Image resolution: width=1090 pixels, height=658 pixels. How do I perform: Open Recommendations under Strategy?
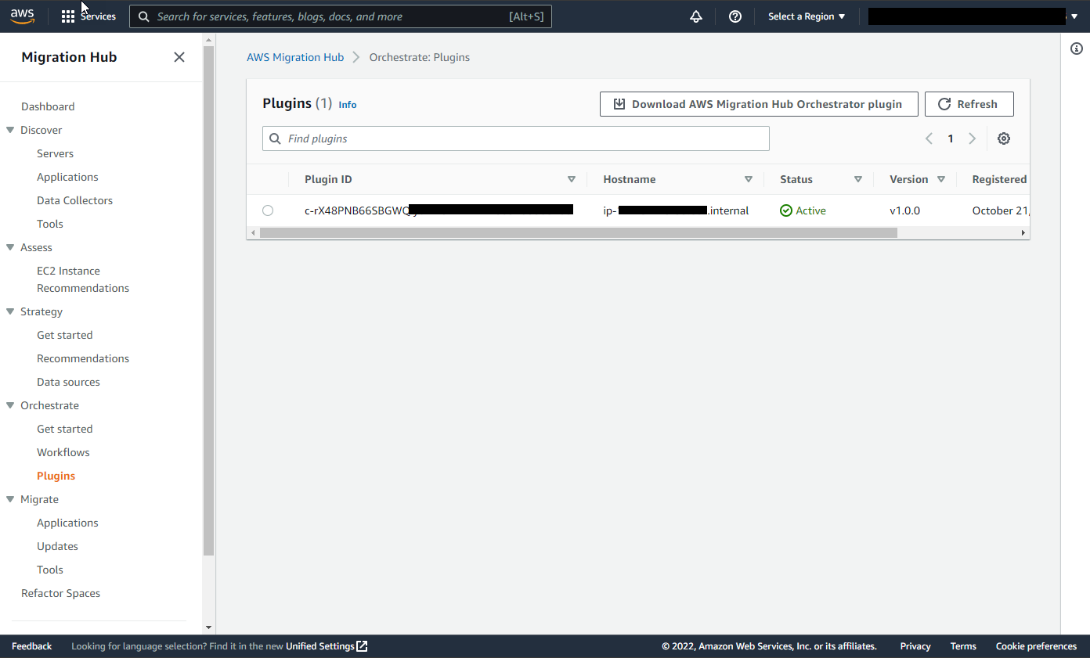click(x=83, y=359)
